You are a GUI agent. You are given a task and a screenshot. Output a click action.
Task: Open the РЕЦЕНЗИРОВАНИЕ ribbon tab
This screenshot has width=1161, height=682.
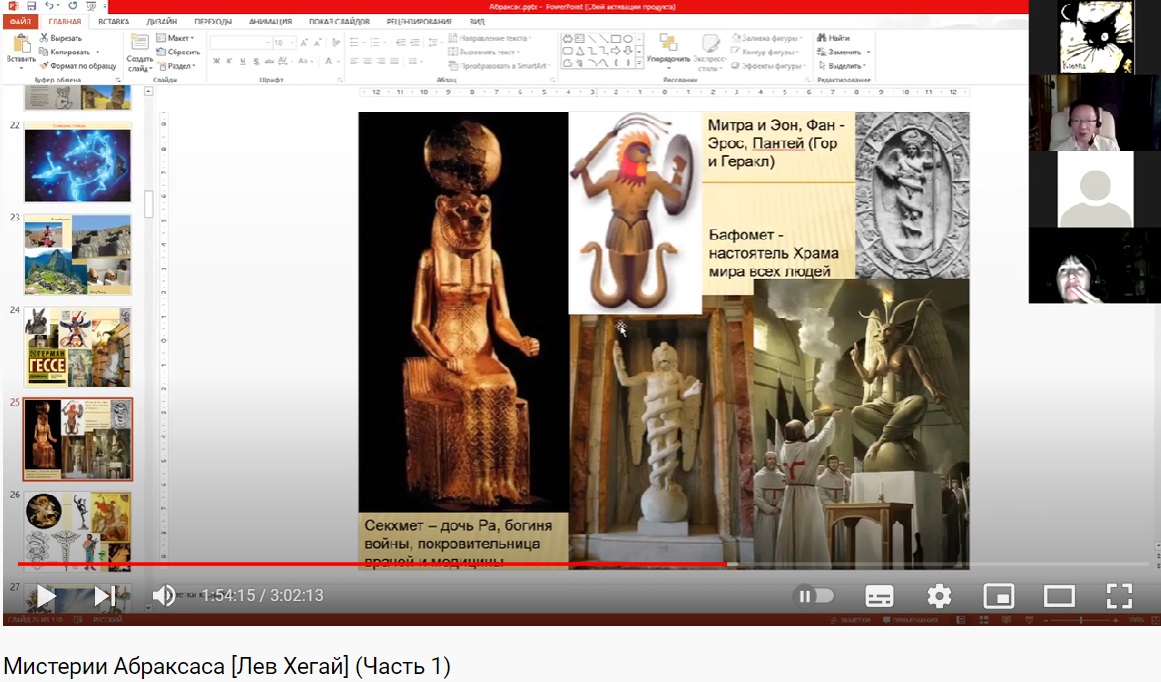419,21
